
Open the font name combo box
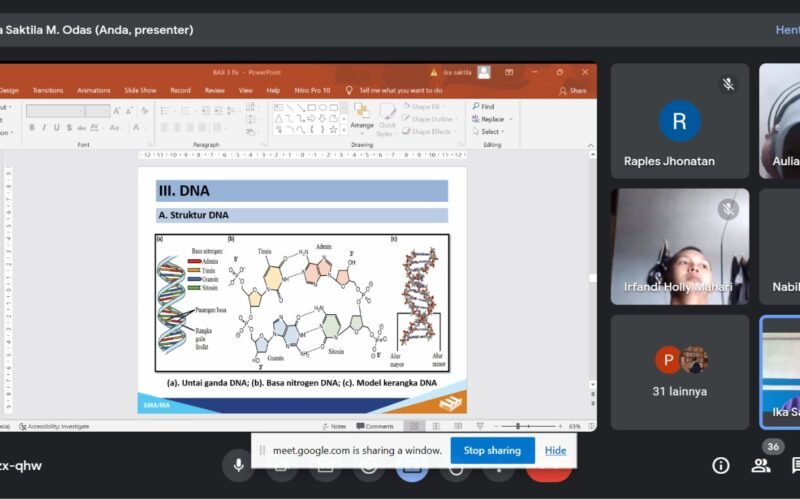tap(55, 111)
